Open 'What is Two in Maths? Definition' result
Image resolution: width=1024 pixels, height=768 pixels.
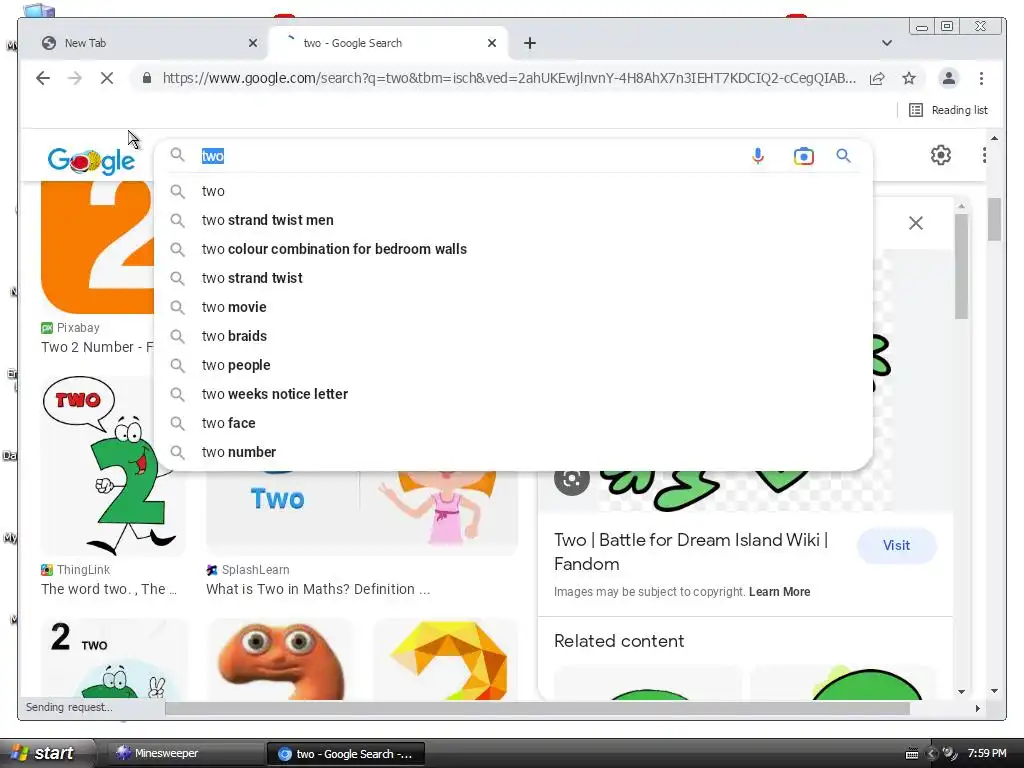point(318,589)
